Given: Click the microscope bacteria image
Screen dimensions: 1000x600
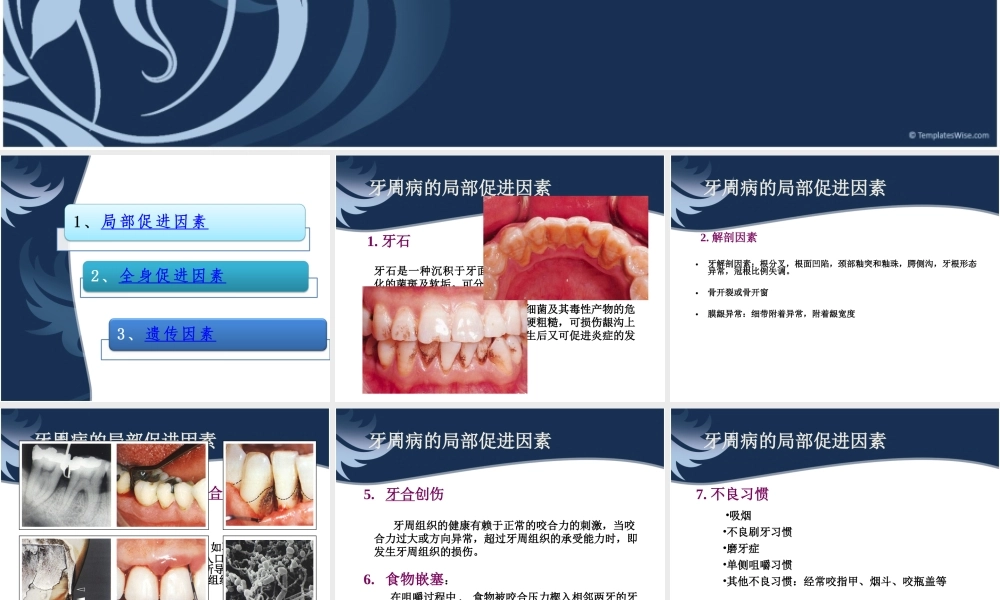Looking at the screenshot, I should click(x=268, y=568).
